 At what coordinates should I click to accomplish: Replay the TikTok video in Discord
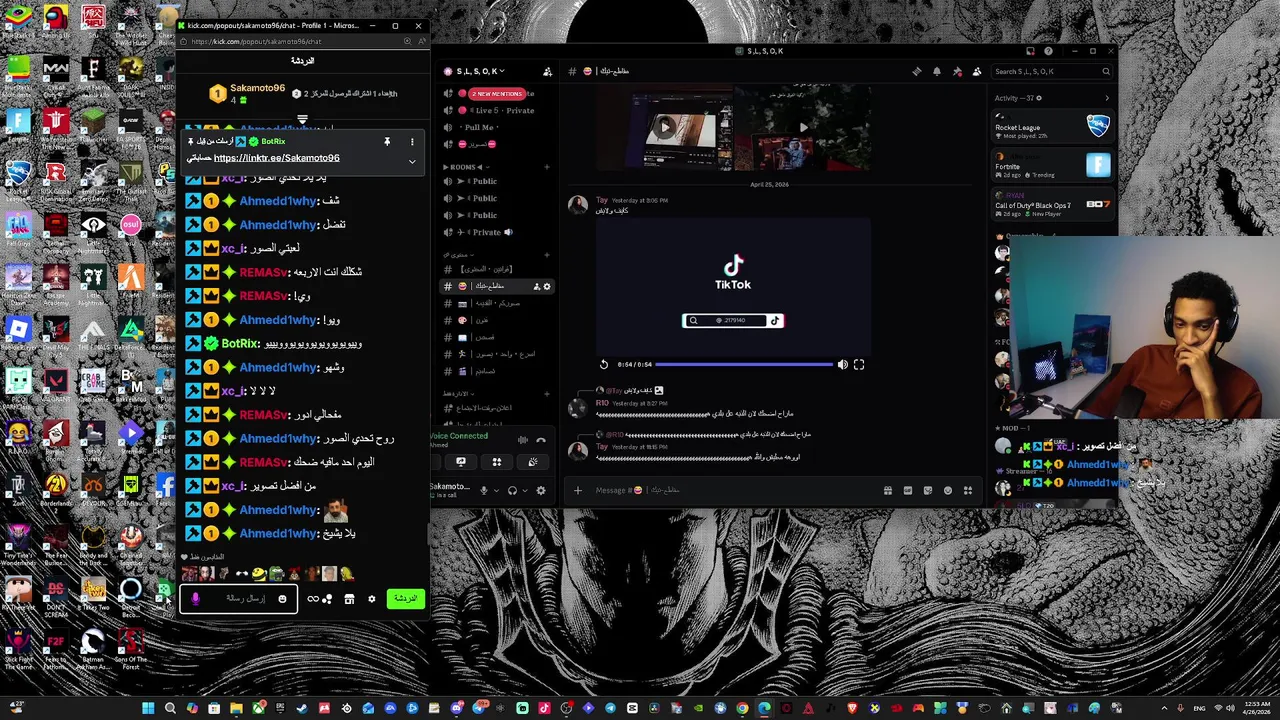pyautogui.click(x=604, y=365)
